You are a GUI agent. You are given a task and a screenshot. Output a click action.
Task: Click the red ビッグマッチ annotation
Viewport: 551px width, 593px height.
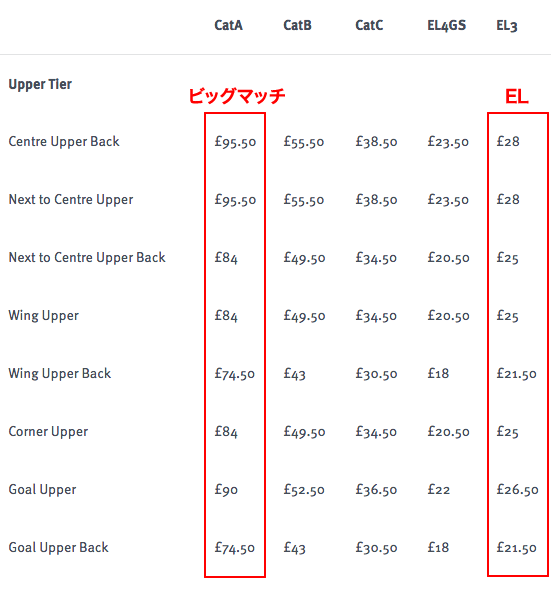tap(237, 96)
